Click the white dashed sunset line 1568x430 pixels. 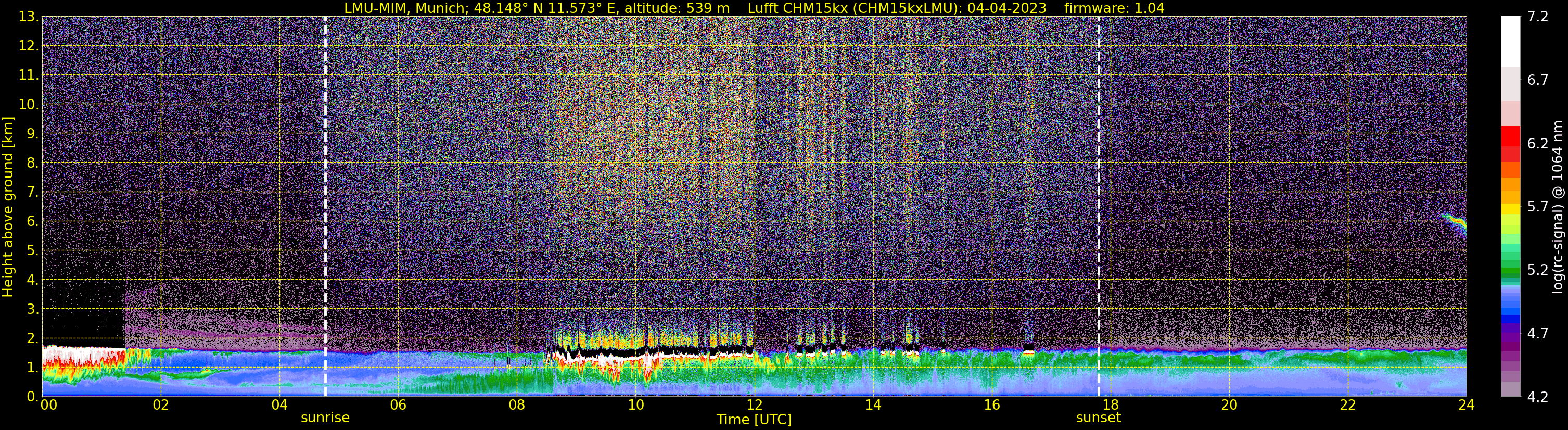coord(1099,207)
